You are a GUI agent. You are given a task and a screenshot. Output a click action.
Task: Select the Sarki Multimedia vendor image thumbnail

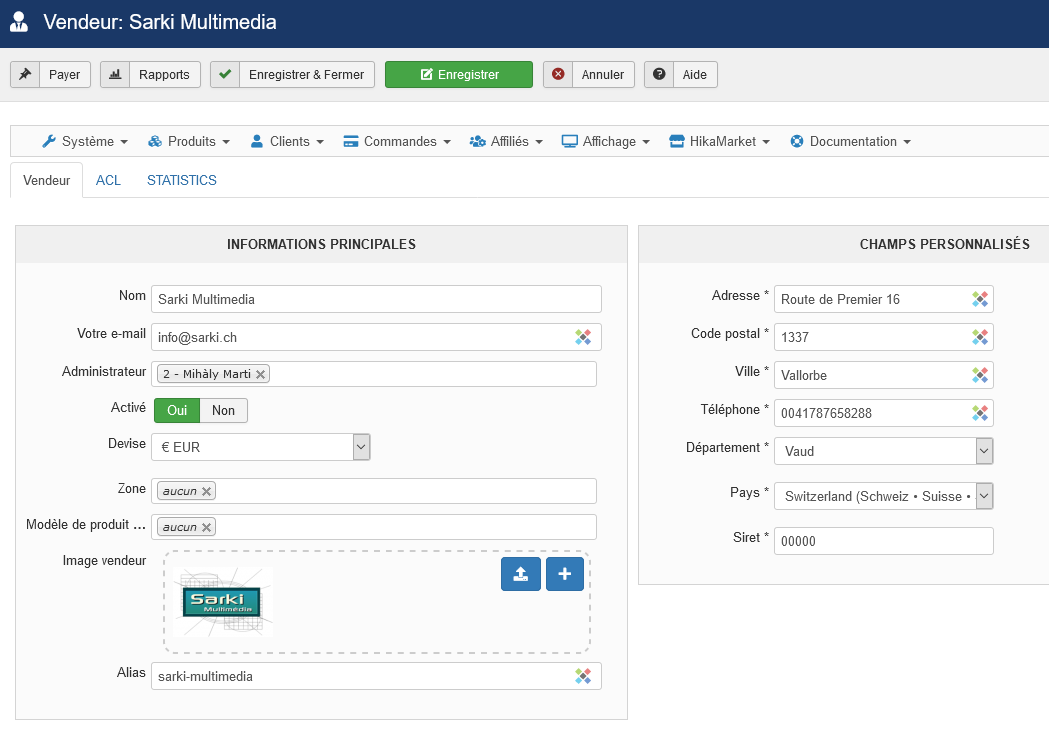click(222, 602)
